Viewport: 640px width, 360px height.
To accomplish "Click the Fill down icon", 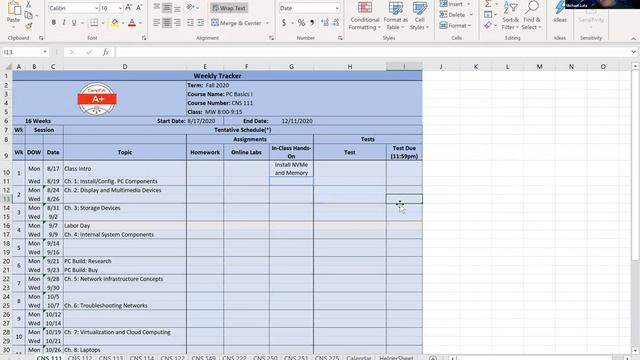I will tap(488, 15).
